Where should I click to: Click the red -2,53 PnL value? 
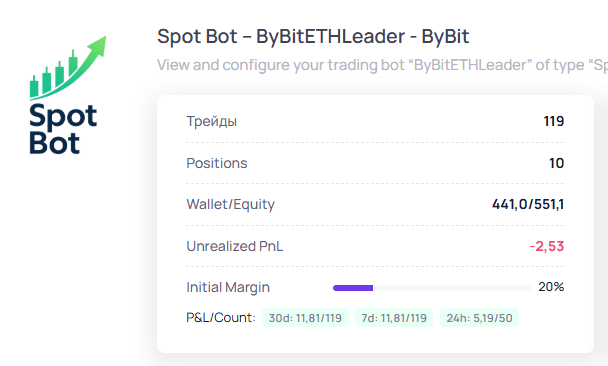point(547,246)
